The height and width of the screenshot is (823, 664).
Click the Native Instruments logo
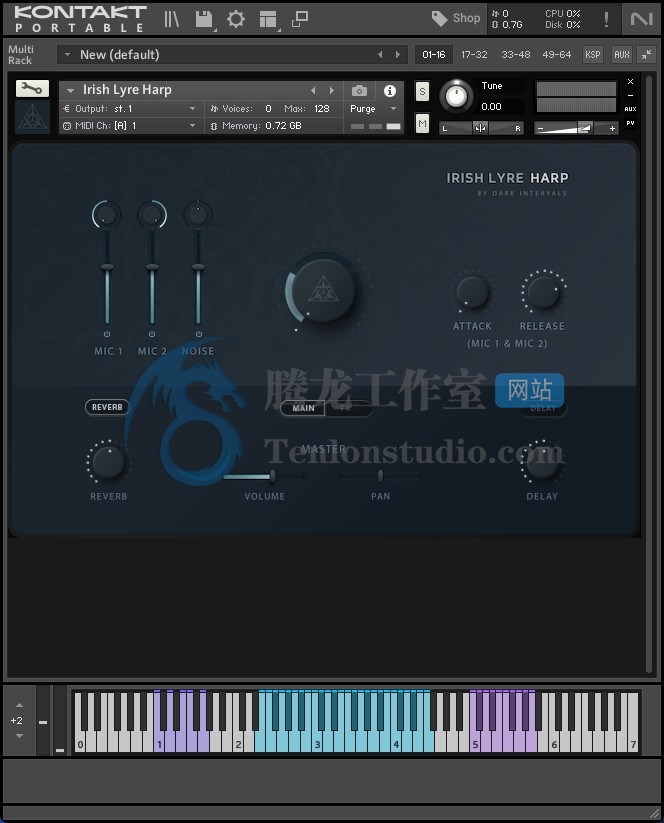pyautogui.click(x=641, y=19)
